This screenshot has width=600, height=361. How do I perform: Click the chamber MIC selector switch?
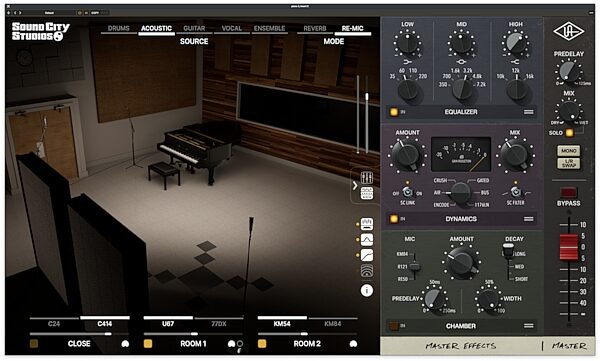pyautogui.click(x=414, y=266)
